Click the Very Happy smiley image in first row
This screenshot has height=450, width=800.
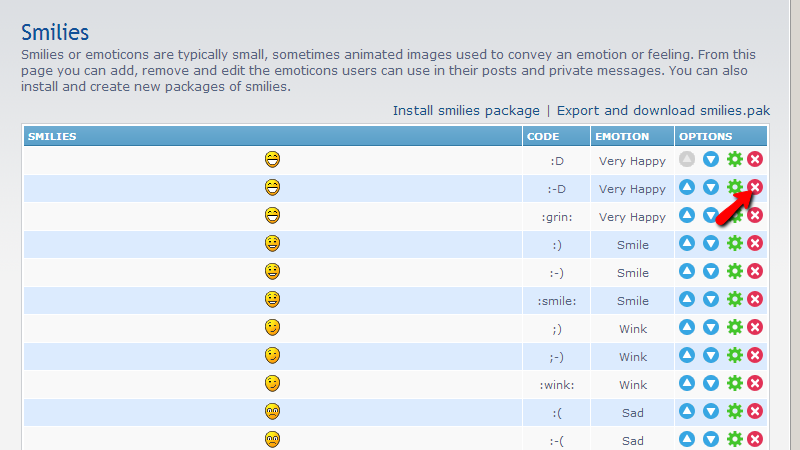[x=272, y=159]
